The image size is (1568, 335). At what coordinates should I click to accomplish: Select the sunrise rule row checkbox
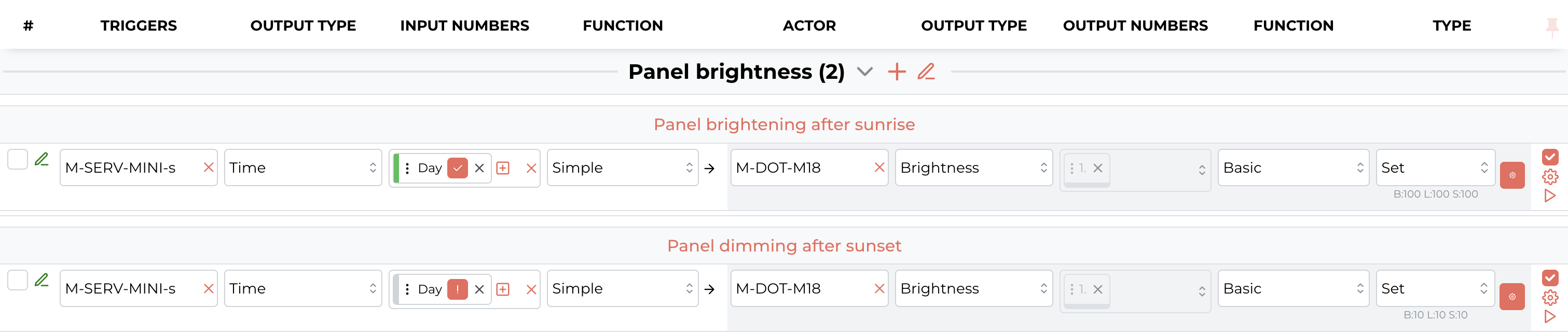(x=18, y=159)
